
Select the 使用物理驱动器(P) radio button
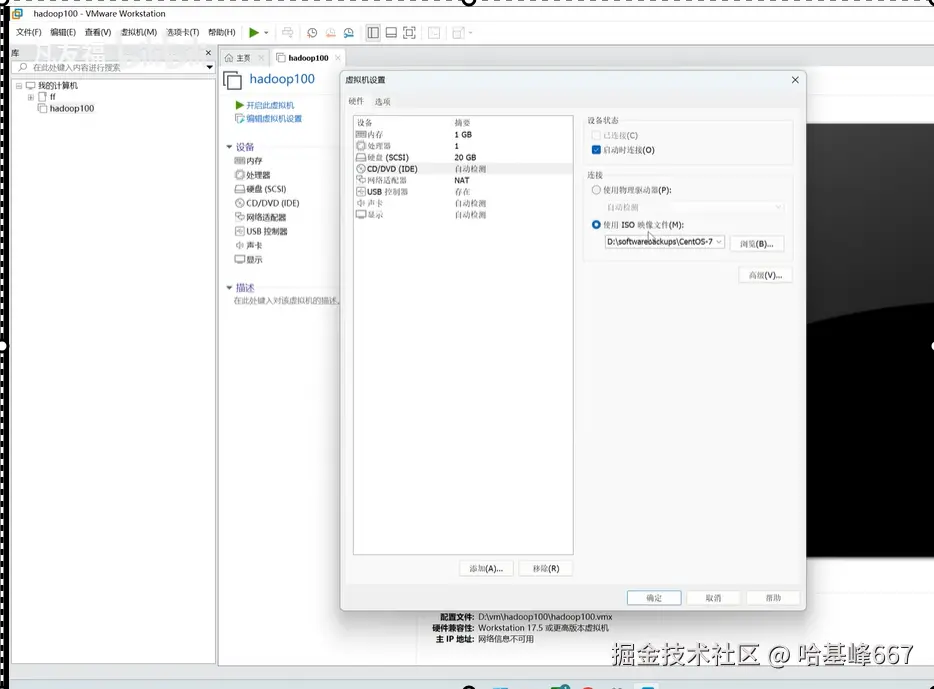(596, 191)
